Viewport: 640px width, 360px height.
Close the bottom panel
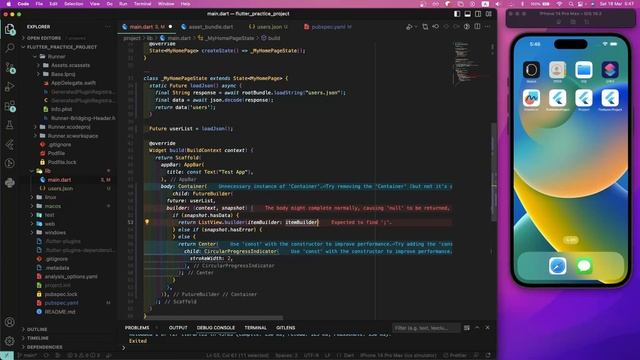coord(487,328)
